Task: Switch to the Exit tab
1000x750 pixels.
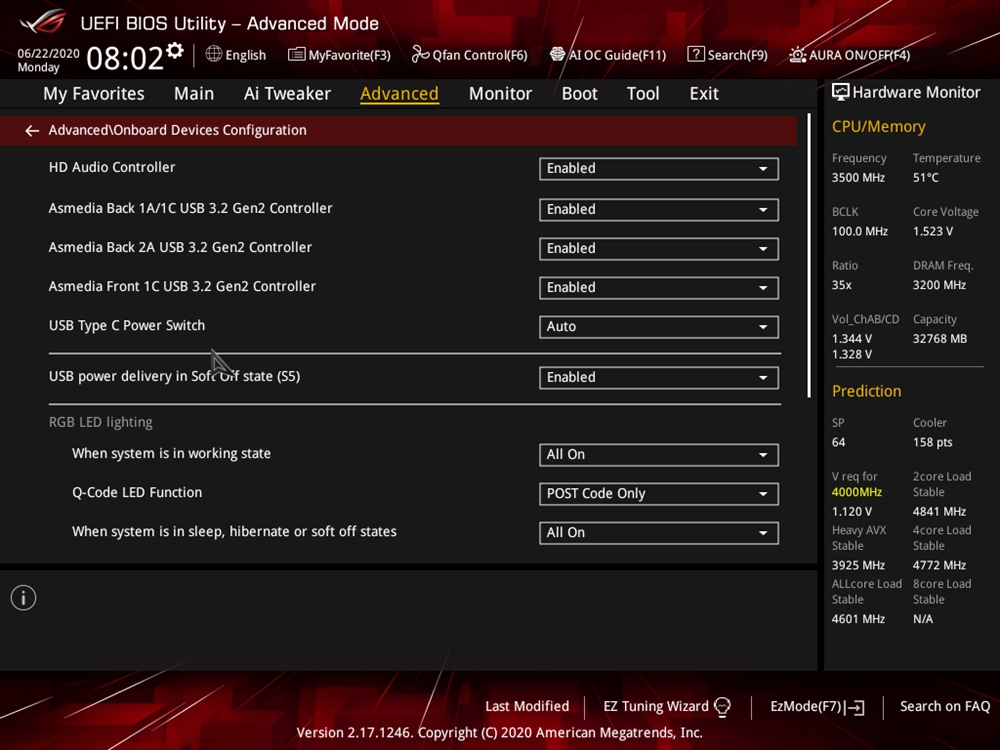Action: (704, 94)
